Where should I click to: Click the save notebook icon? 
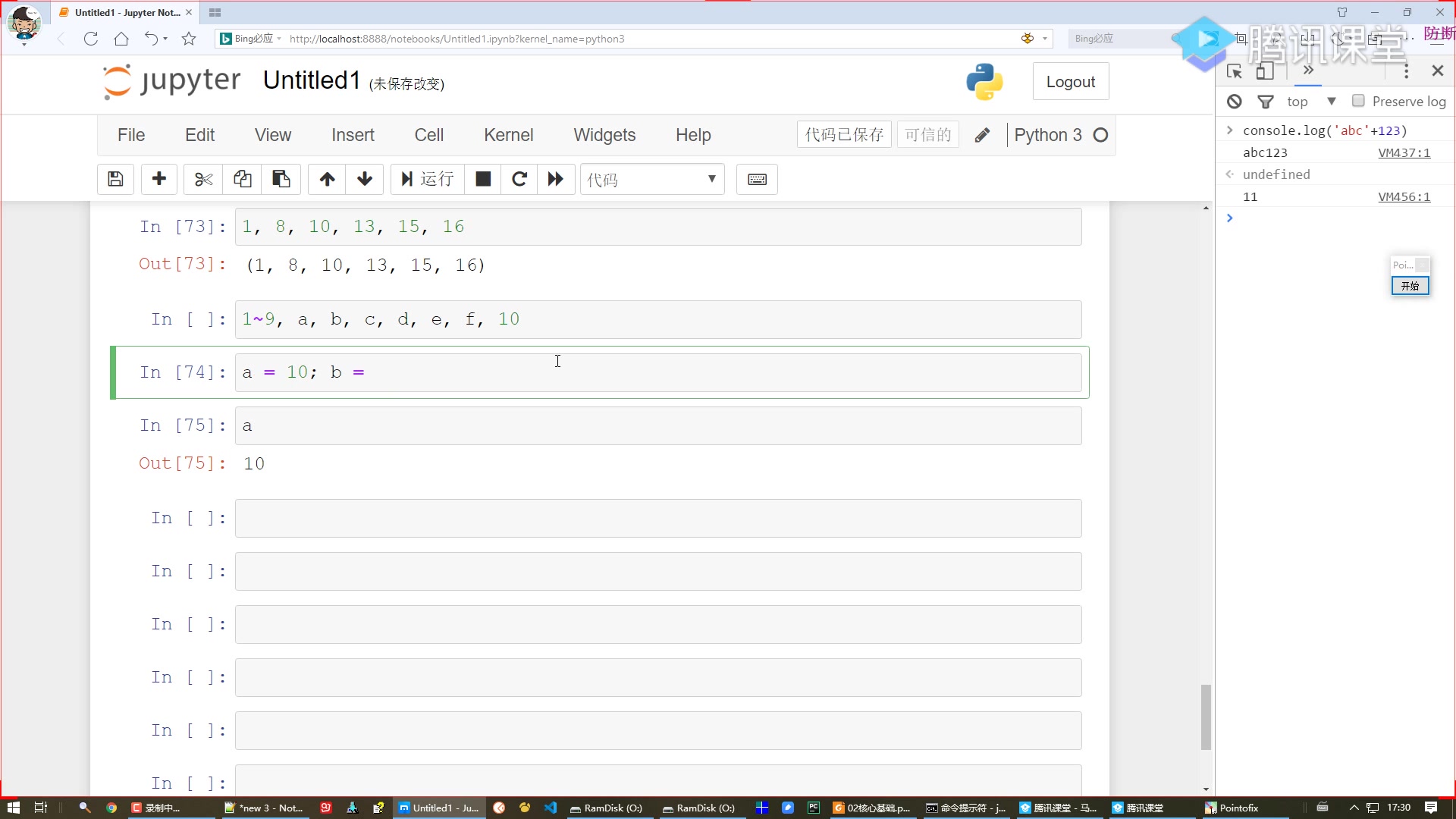click(115, 179)
